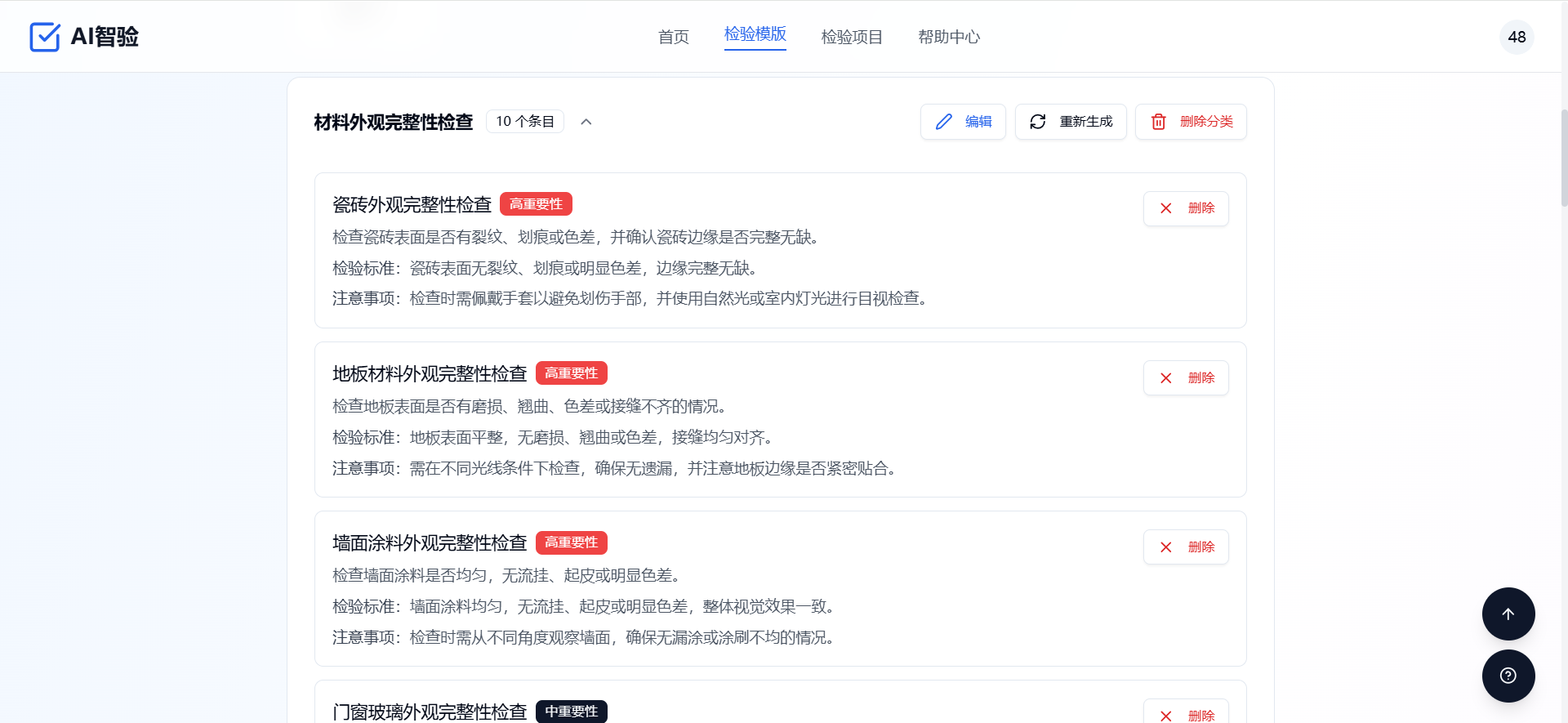Click the 10 个条目 count badge
The width and height of the screenshot is (1568, 723).
[524, 122]
